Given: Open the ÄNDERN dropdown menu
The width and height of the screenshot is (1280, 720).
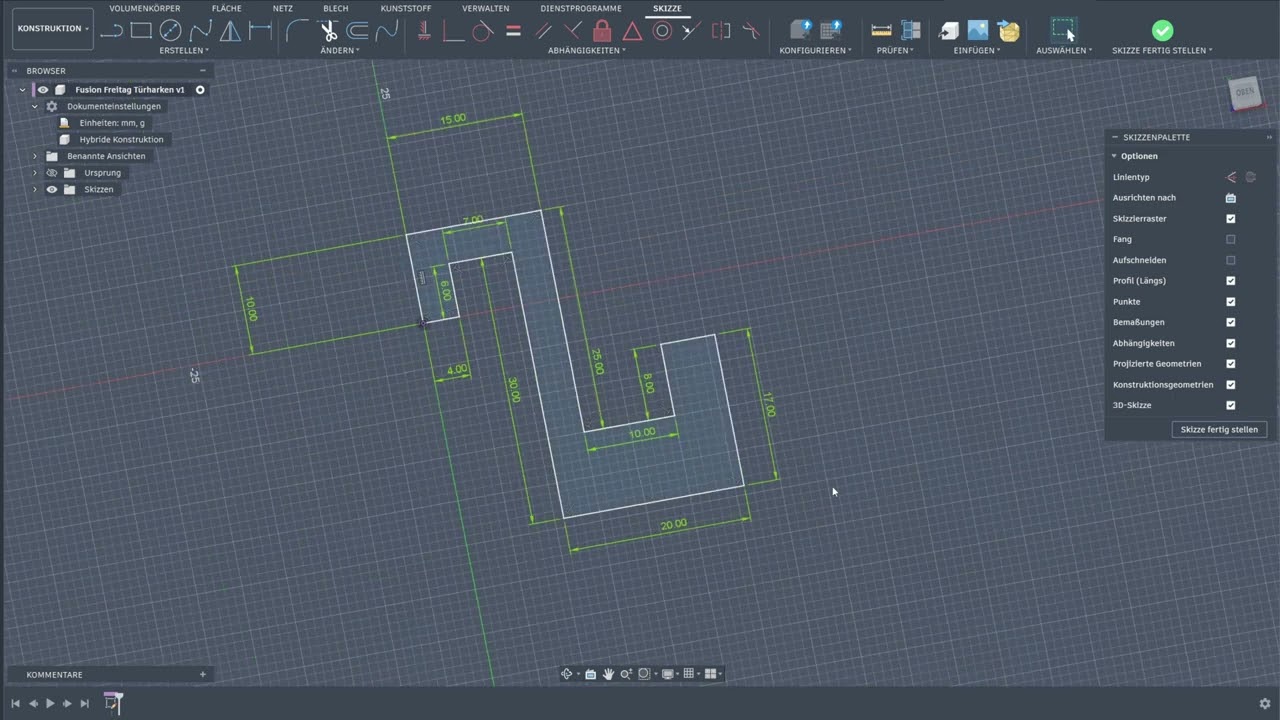Looking at the screenshot, I should [x=340, y=50].
